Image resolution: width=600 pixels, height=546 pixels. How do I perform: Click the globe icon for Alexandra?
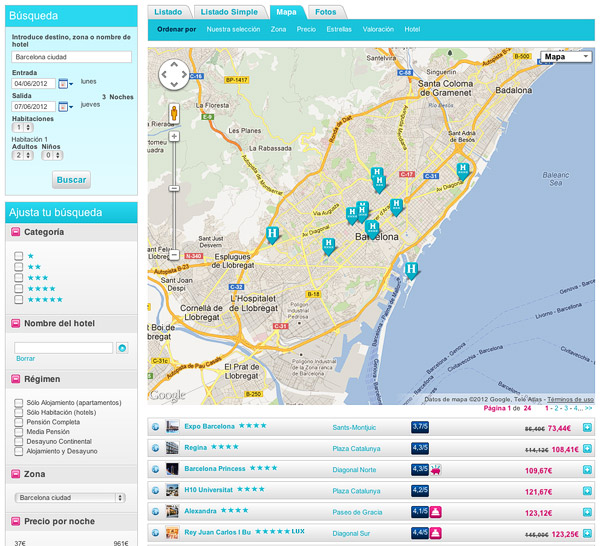[x=155, y=511]
